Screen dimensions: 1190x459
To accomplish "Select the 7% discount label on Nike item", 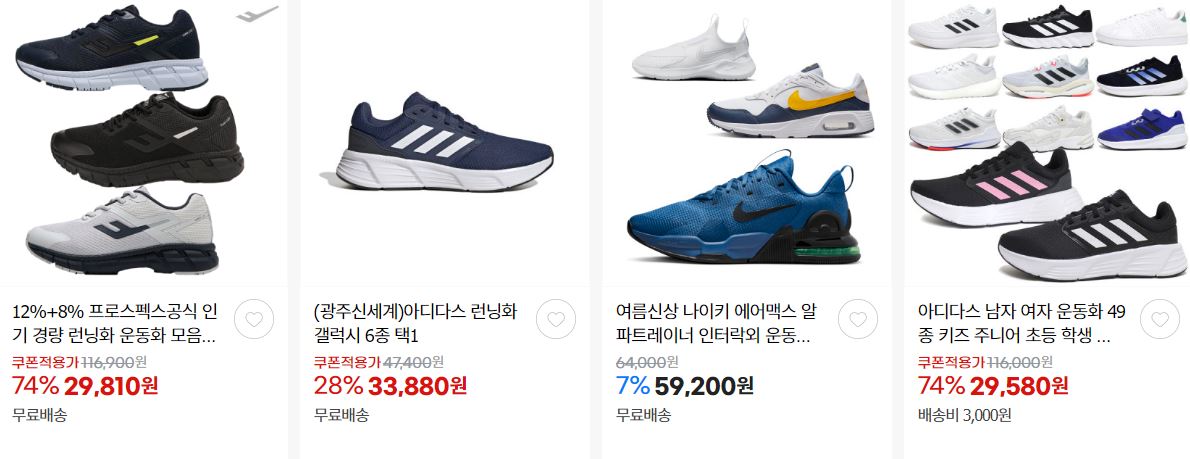I will [633, 386].
